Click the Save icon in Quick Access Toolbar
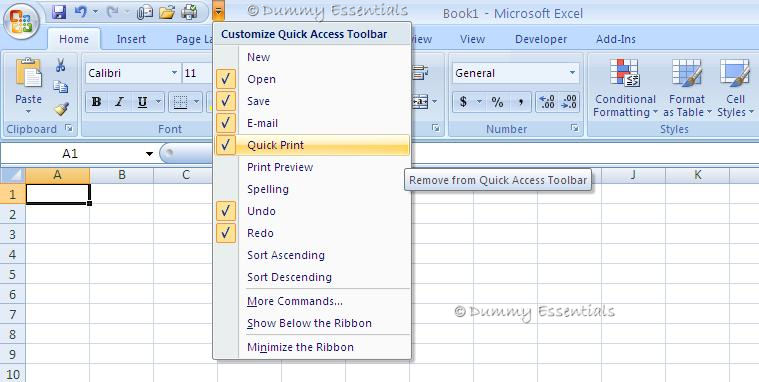This screenshot has height=382, width=759. coord(59,12)
